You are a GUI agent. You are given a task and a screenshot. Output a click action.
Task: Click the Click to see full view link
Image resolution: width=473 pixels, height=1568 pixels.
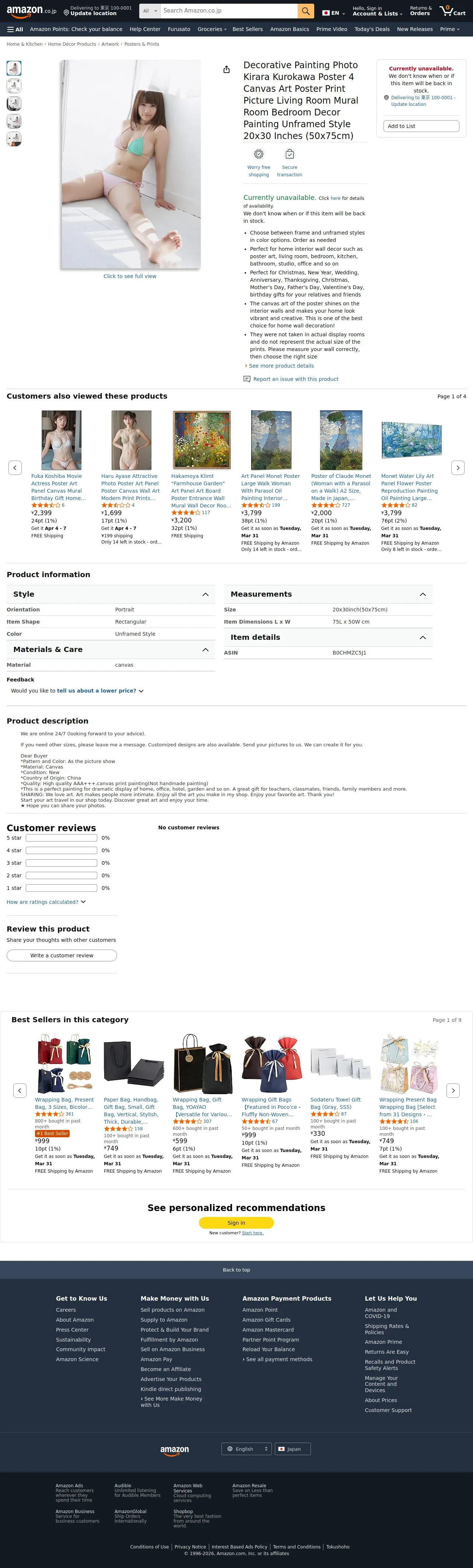click(x=130, y=276)
